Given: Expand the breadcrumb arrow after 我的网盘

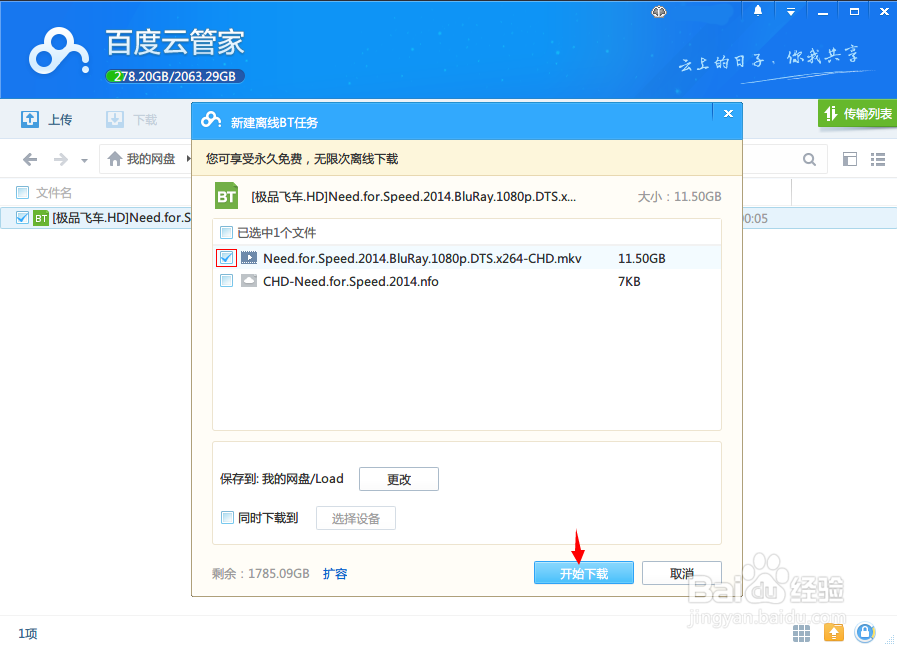Looking at the screenshot, I should tap(188, 159).
